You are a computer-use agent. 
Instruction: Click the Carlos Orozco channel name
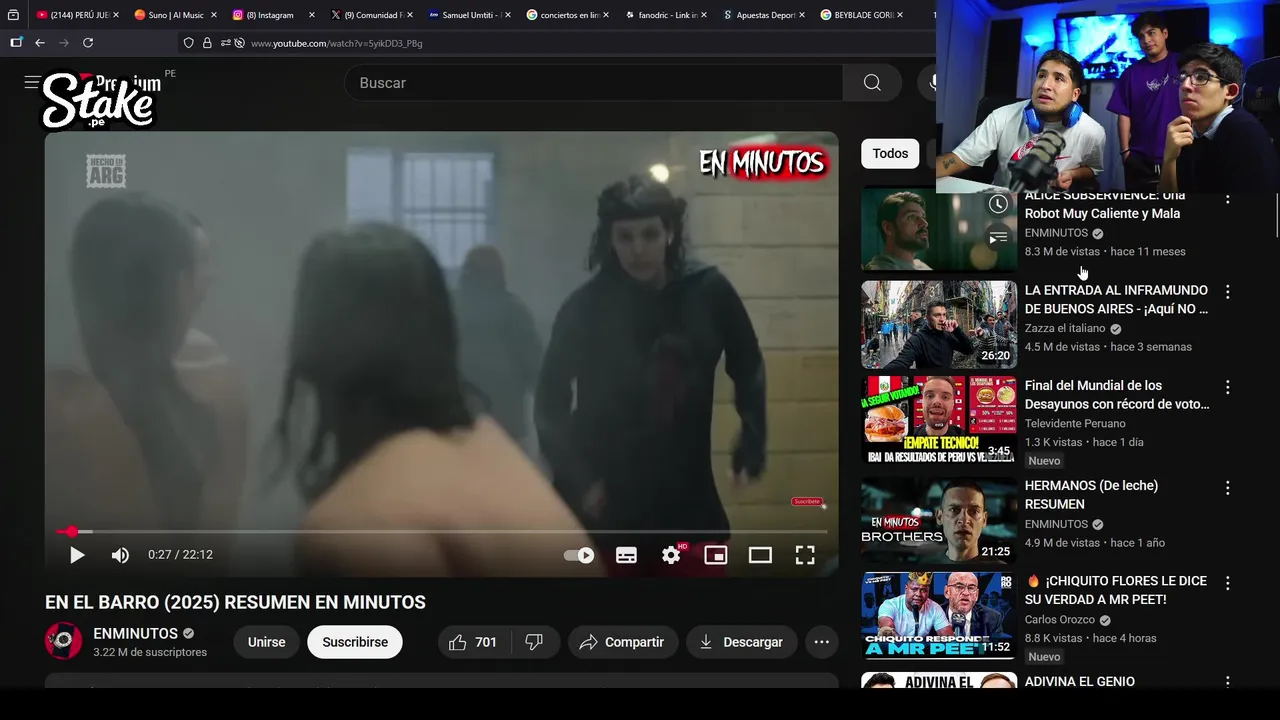pos(1060,620)
